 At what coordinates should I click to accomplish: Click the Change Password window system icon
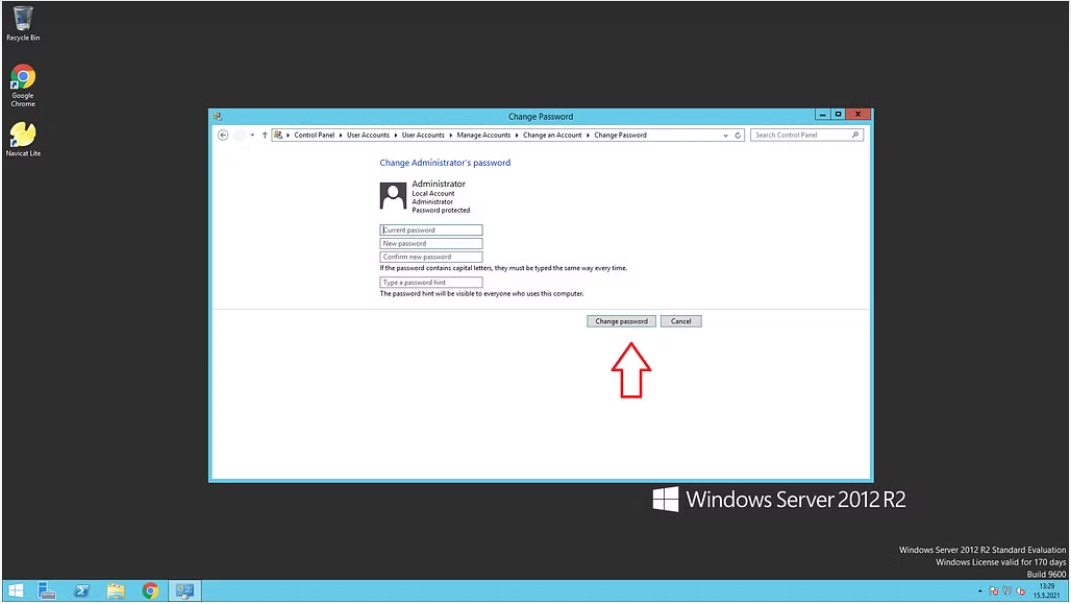pos(218,116)
